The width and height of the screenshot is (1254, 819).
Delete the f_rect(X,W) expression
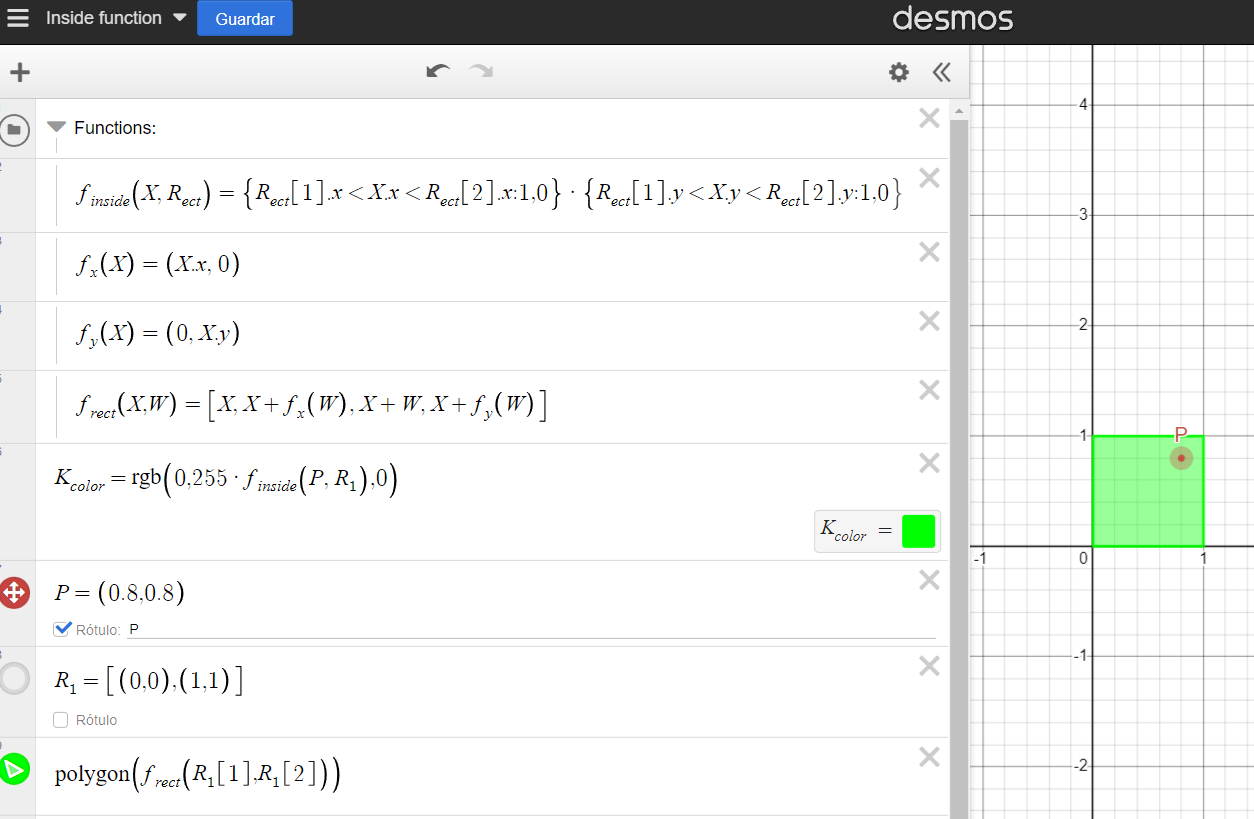(929, 390)
